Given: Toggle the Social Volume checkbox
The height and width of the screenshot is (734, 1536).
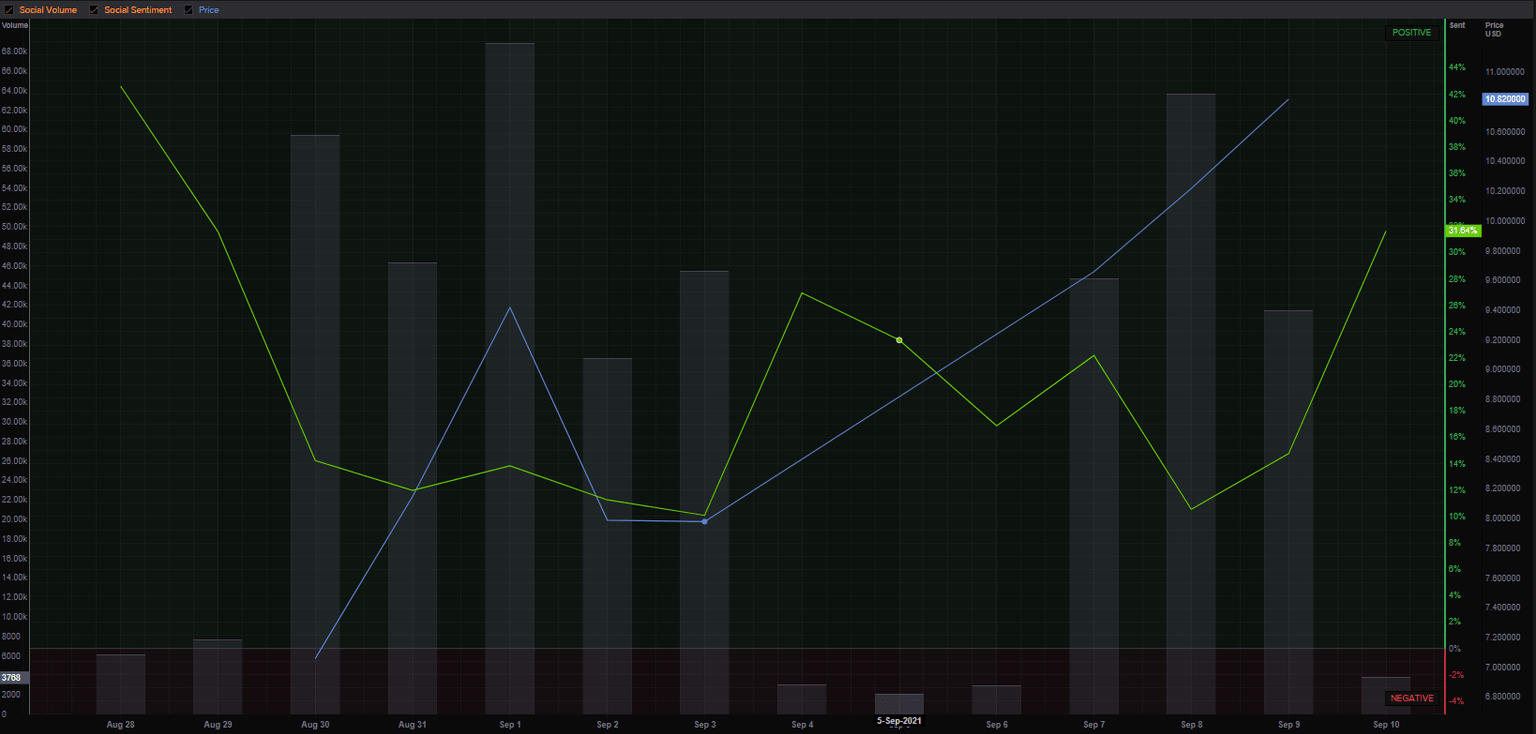Looking at the screenshot, I should [x=10, y=10].
